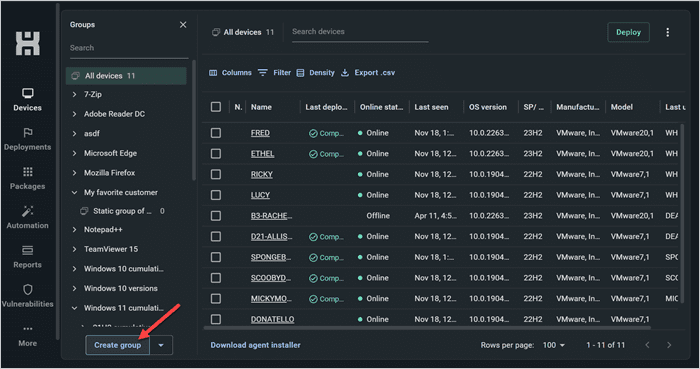Click SCOOBYD deployment completed icon

313,278
